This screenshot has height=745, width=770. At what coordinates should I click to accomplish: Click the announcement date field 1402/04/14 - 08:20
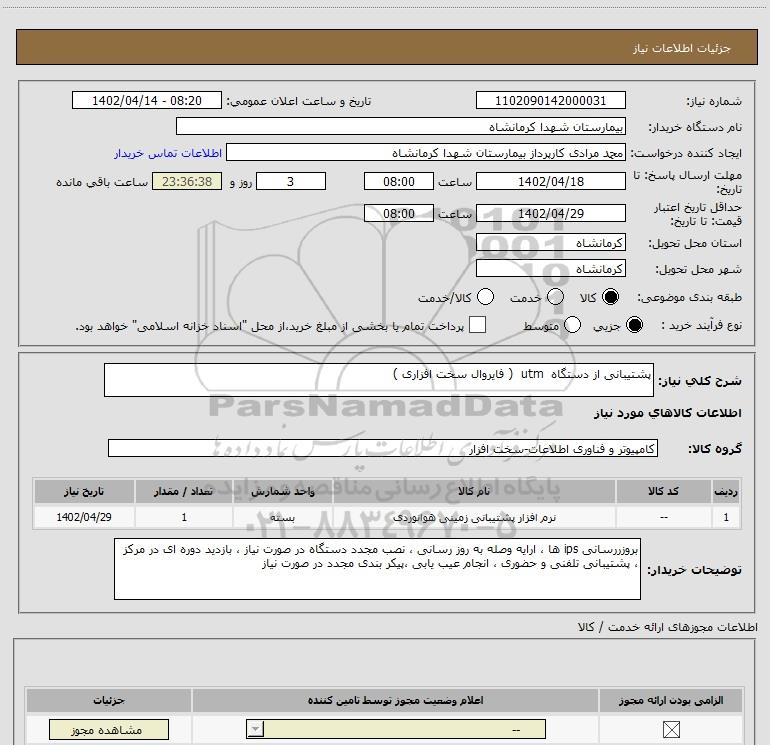pos(147,101)
